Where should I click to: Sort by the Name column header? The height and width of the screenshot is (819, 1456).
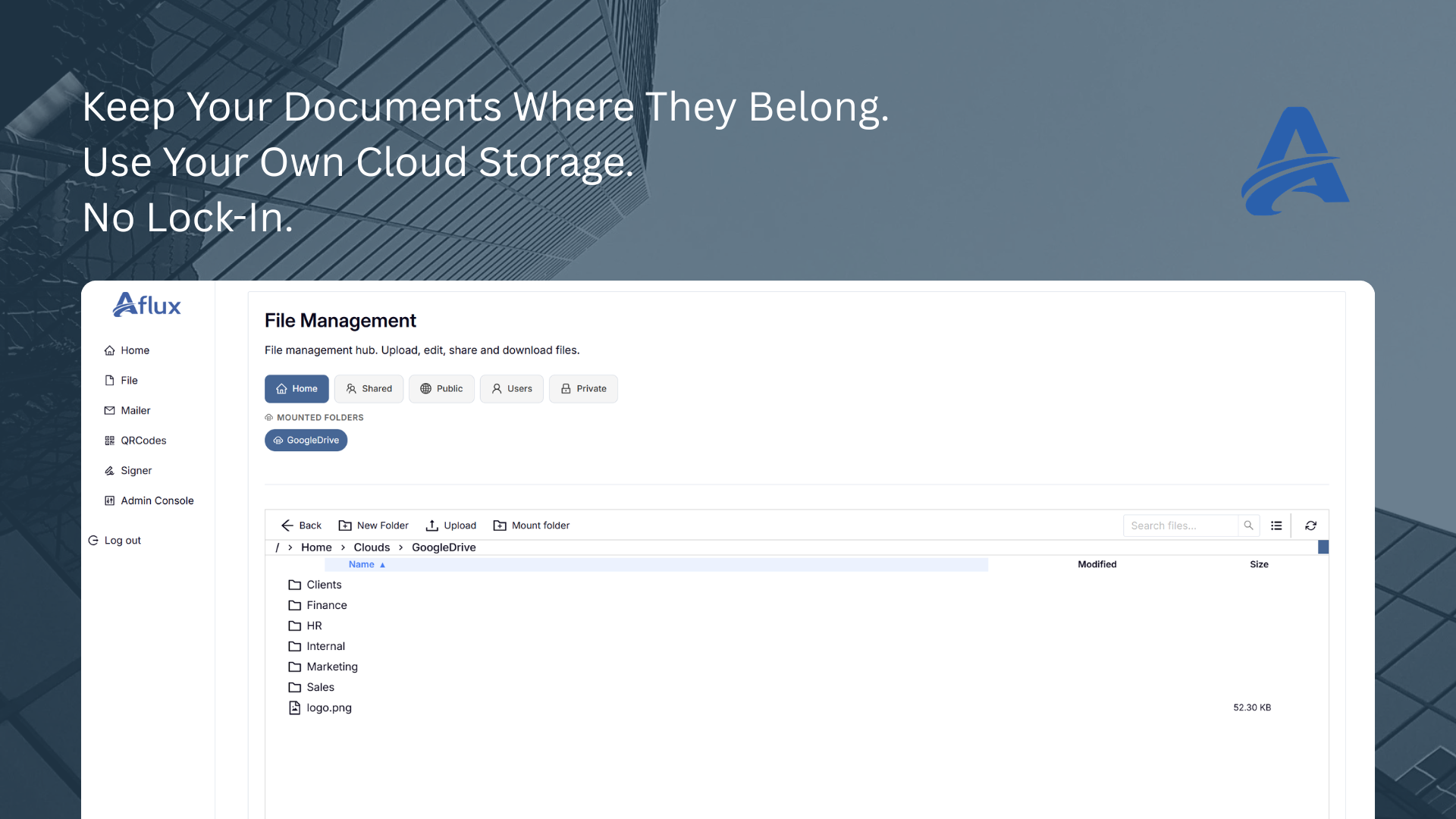click(362, 564)
